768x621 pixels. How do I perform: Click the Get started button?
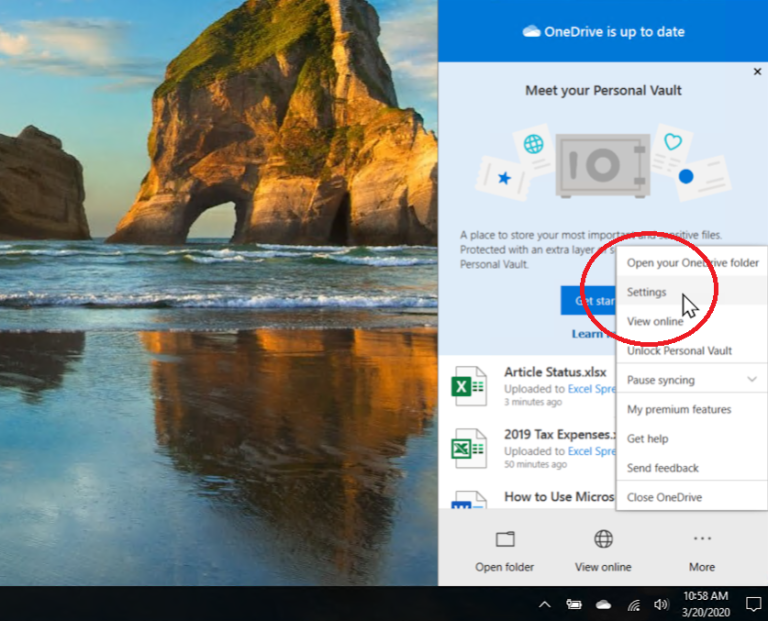tap(588, 300)
